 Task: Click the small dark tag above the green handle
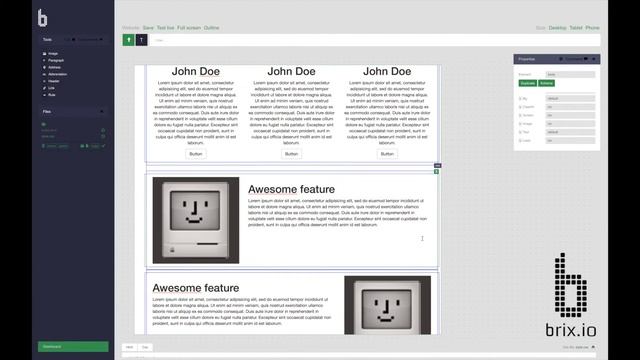click(438, 165)
